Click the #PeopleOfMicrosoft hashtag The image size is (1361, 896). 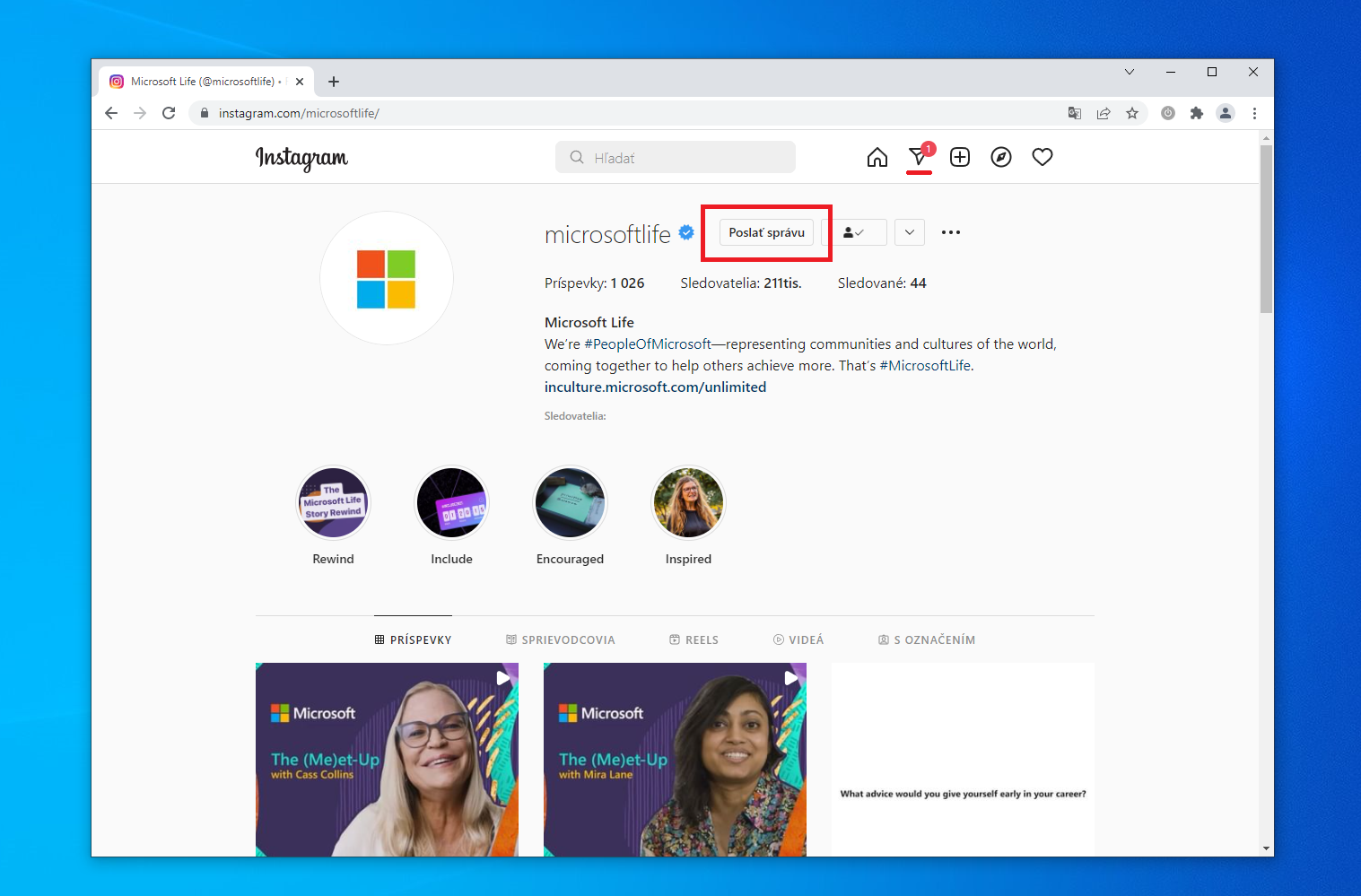tap(648, 344)
